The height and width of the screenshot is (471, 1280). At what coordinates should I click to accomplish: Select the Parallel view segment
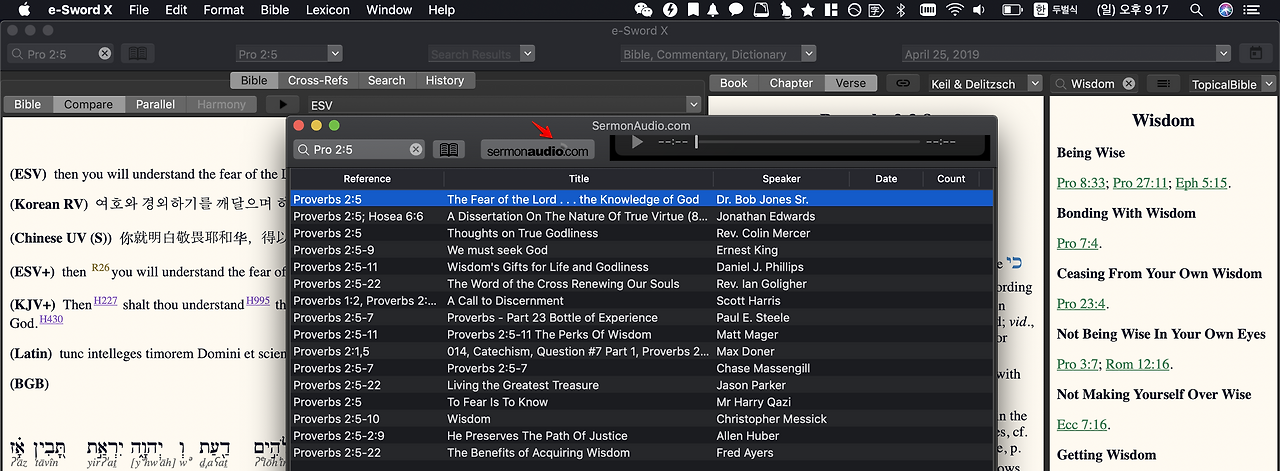[156, 104]
